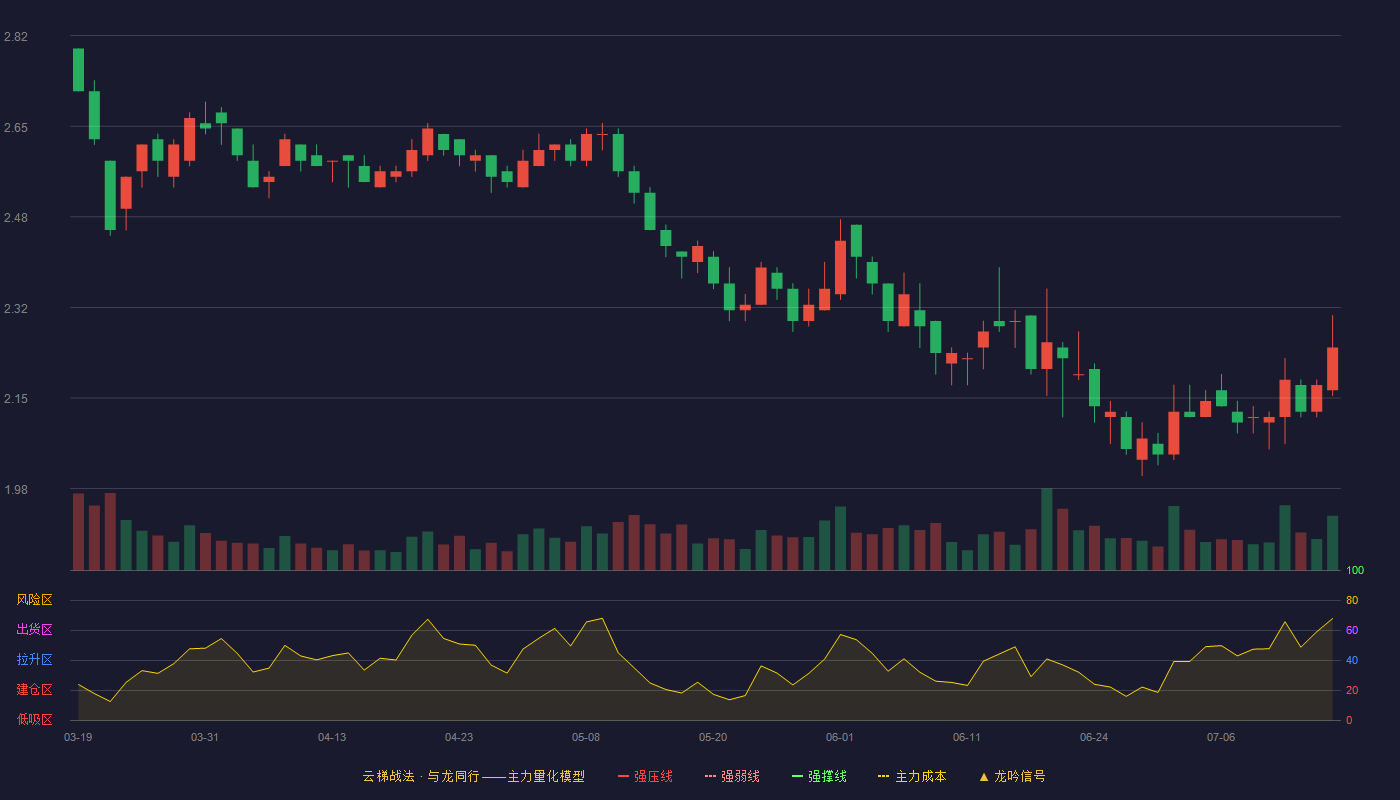The image size is (1400, 800).
Task: Click the 风险区 zone label
Action: point(34,600)
